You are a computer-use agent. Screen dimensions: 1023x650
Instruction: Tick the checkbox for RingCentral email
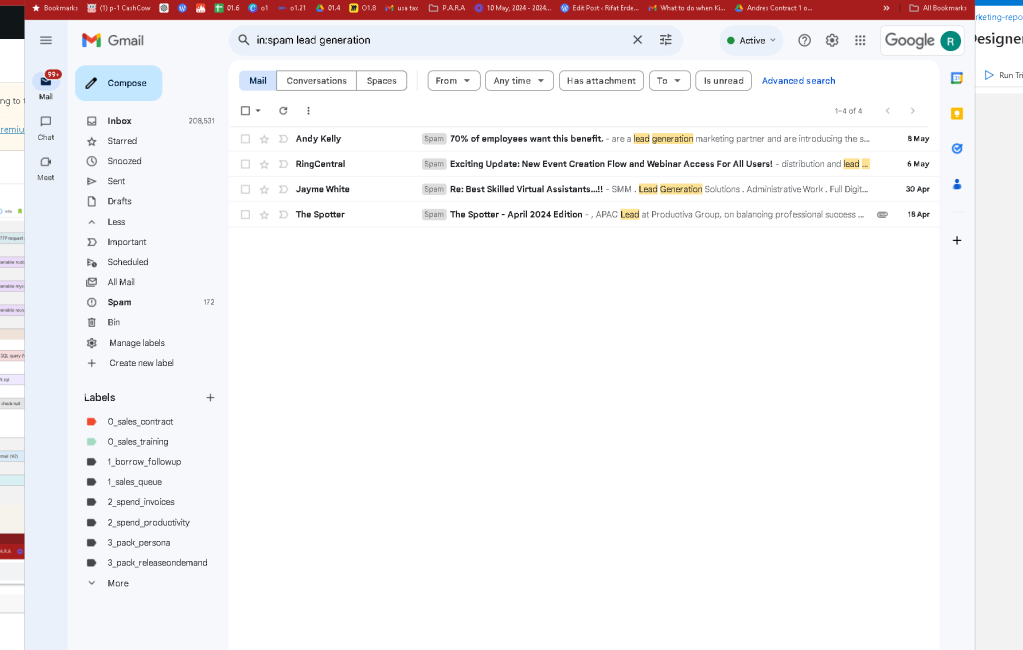[x=245, y=164]
